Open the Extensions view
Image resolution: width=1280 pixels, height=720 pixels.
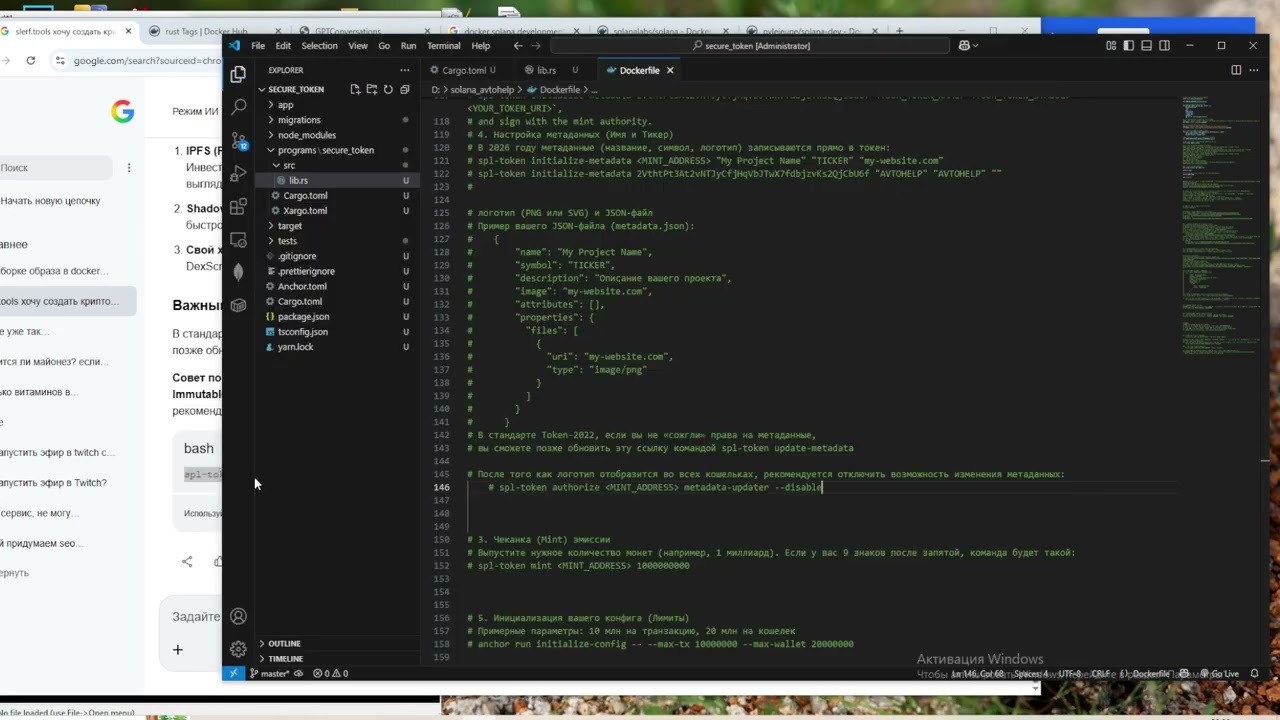[x=238, y=206]
